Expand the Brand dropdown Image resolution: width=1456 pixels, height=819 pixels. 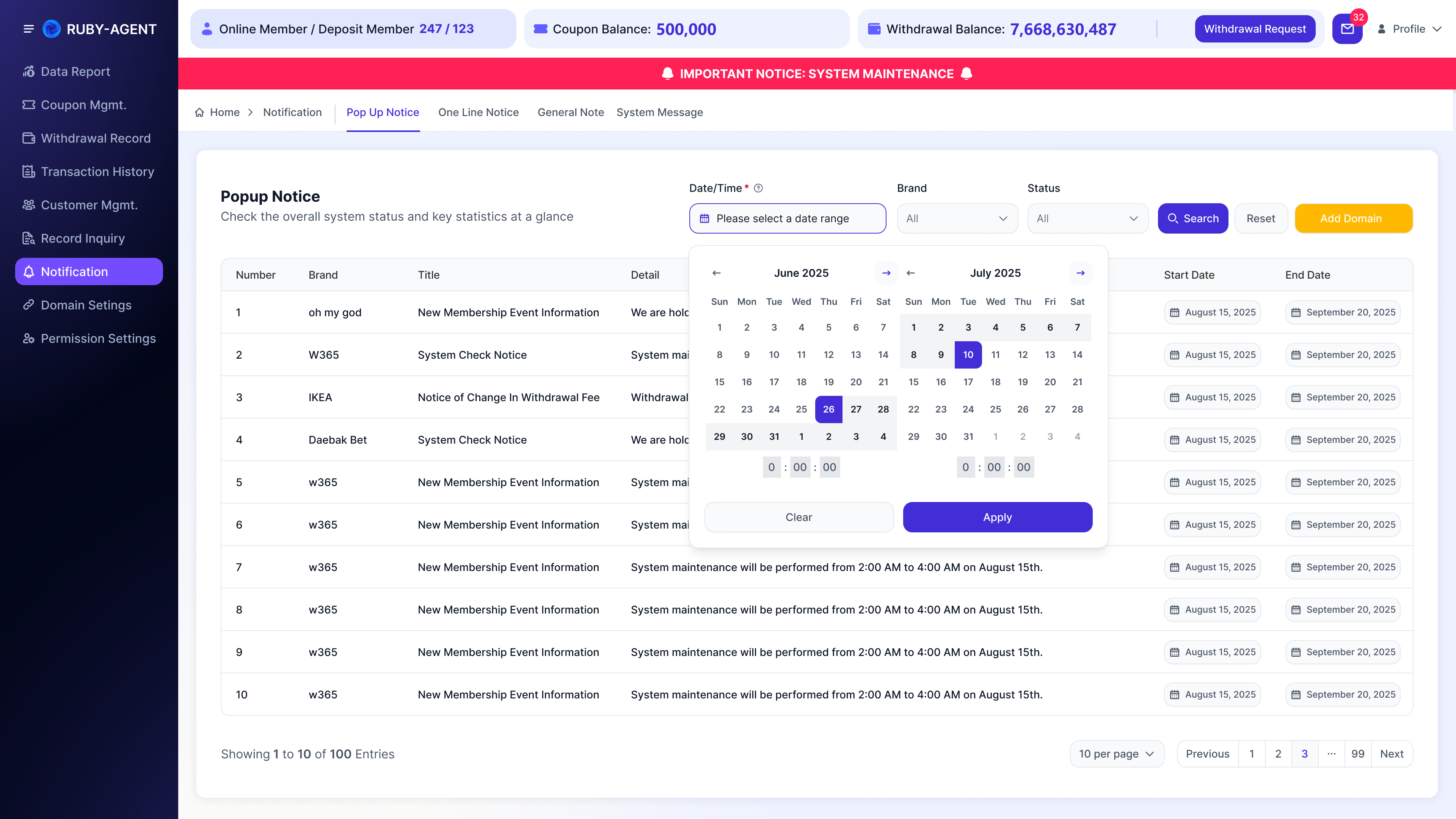tap(957, 219)
